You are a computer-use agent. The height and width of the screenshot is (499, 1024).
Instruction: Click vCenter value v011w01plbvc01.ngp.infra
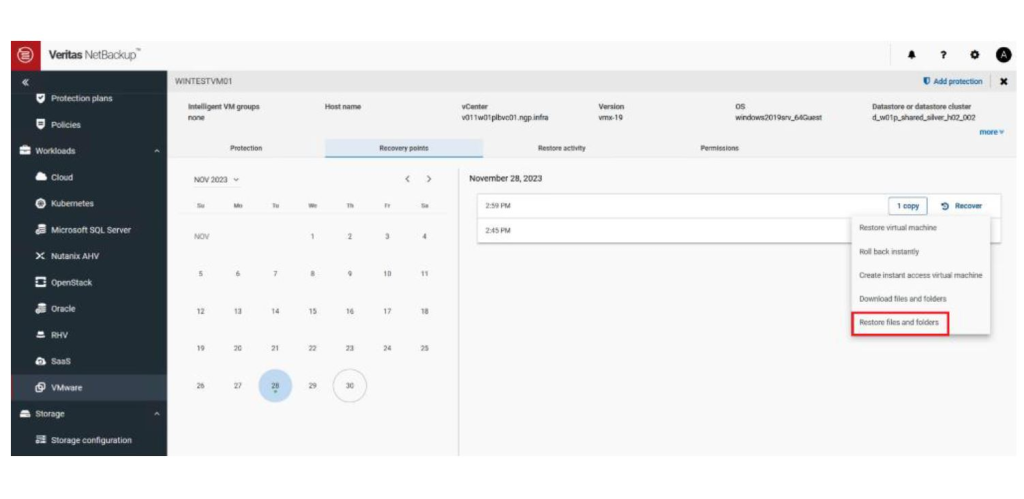click(504, 118)
